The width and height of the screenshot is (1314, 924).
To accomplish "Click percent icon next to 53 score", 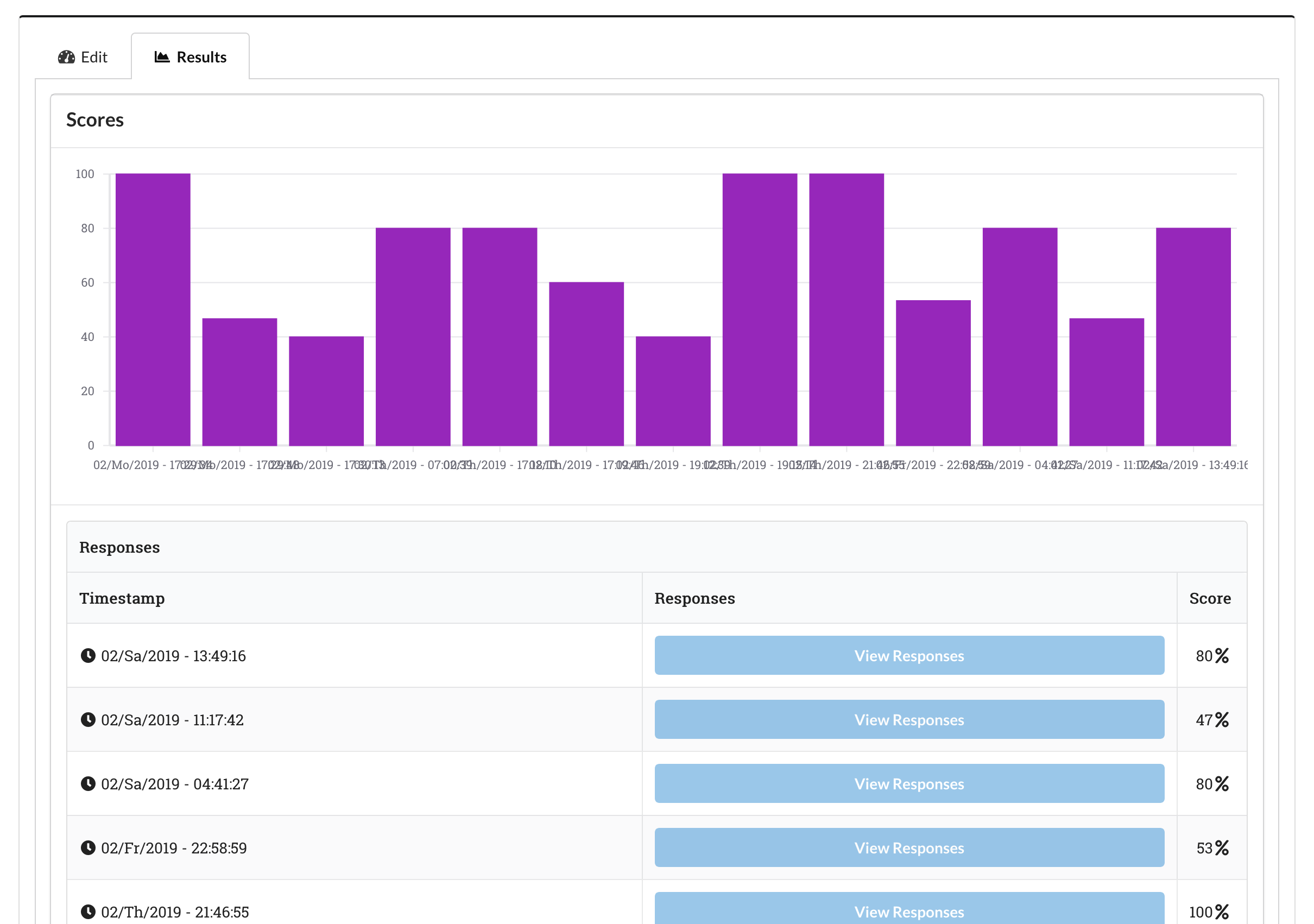I will 1222,848.
